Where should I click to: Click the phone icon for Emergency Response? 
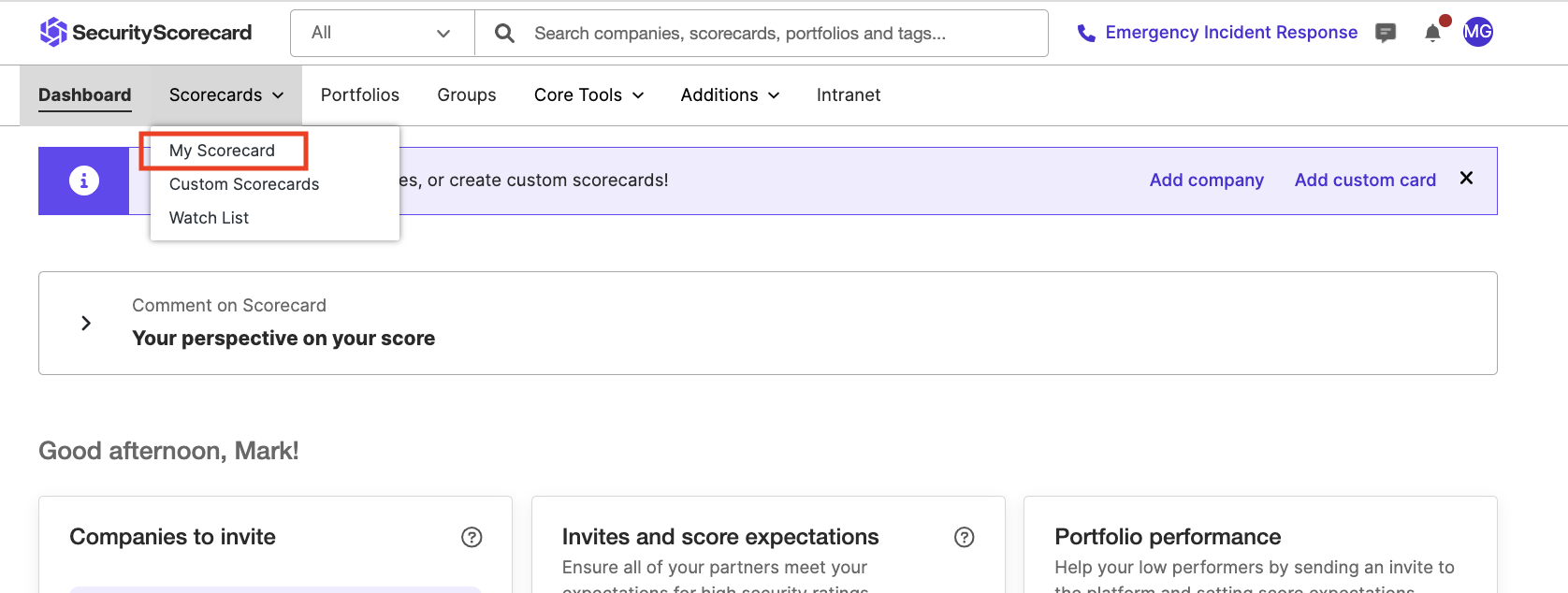[x=1086, y=34]
